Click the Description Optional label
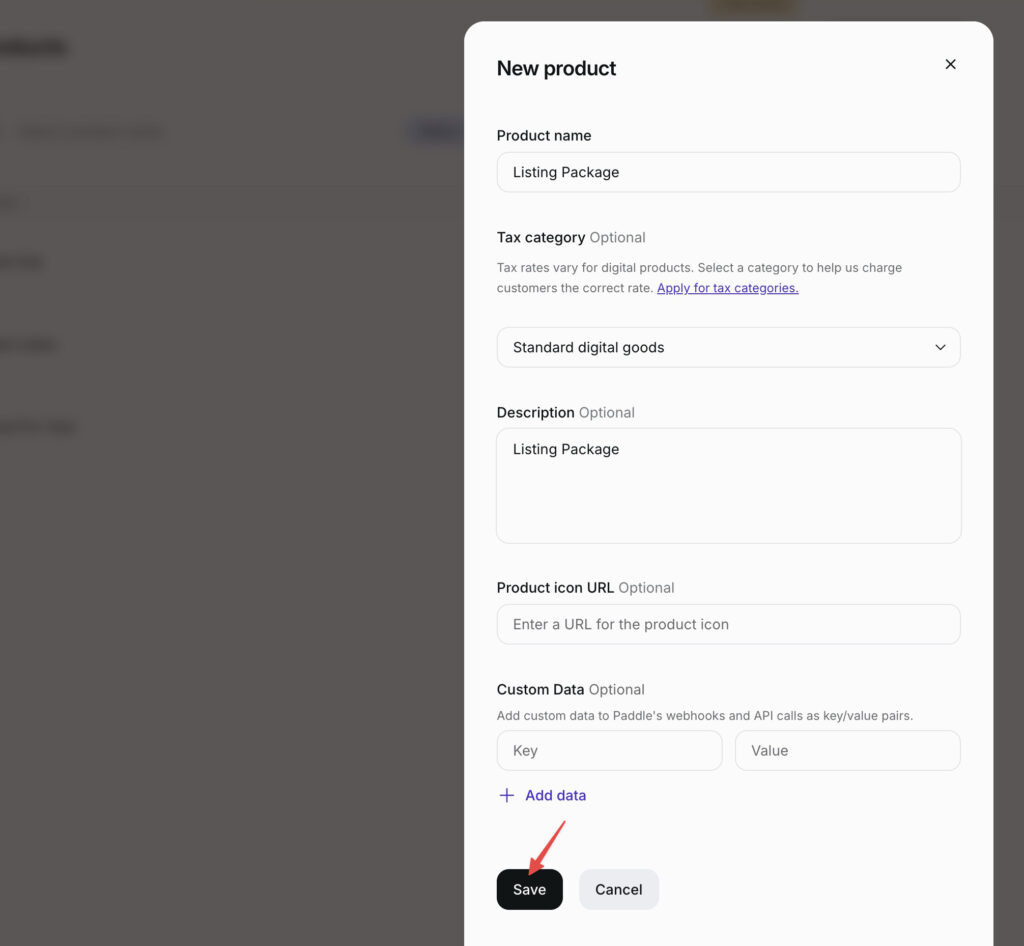This screenshot has height=946, width=1024. click(x=566, y=413)
